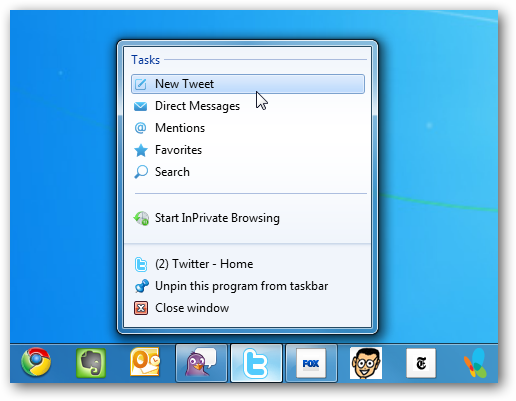
Task: Open Google Chrome from the taskbar
Action: pos(36,362)
